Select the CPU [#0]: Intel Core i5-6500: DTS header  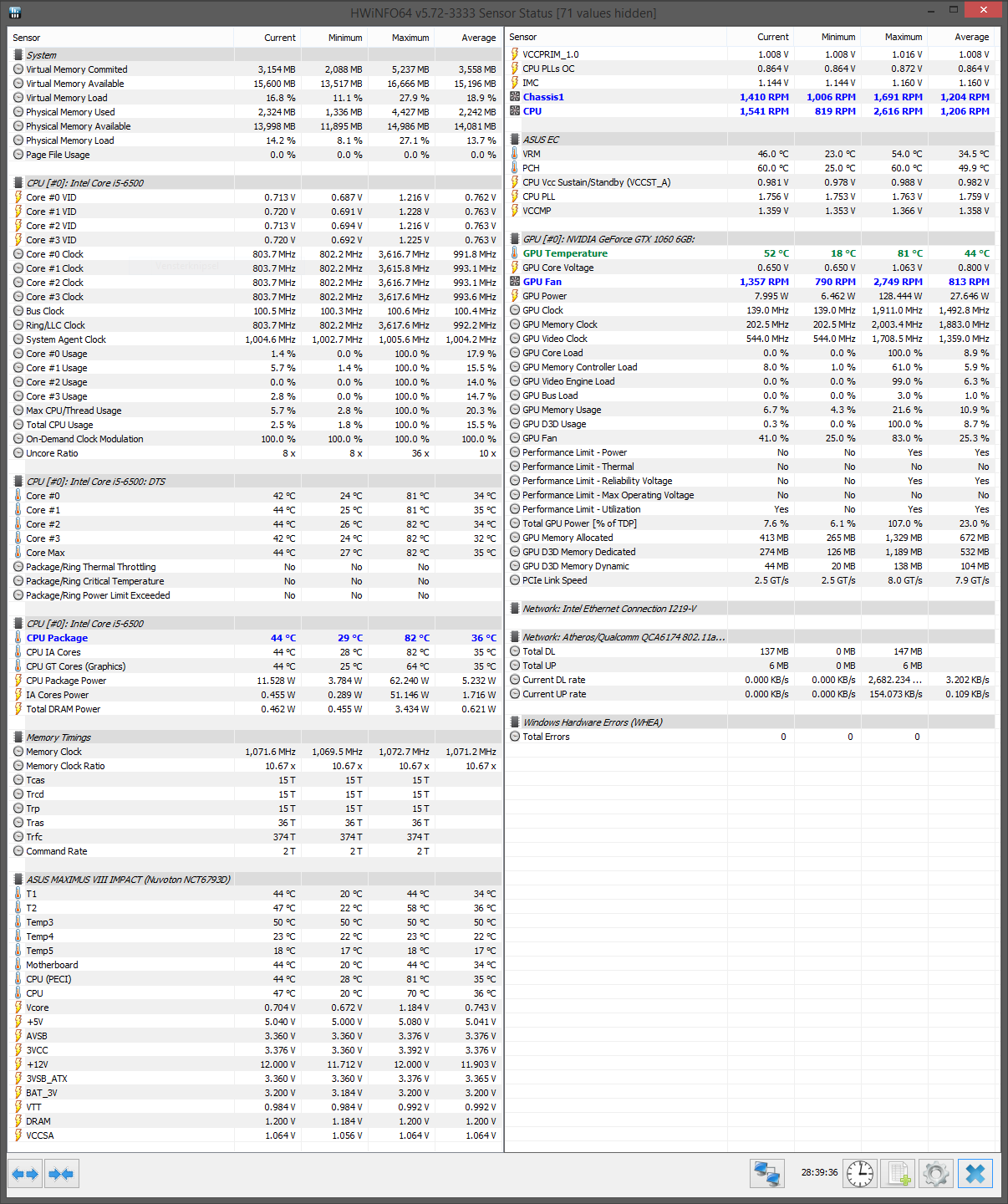(254, 482)
